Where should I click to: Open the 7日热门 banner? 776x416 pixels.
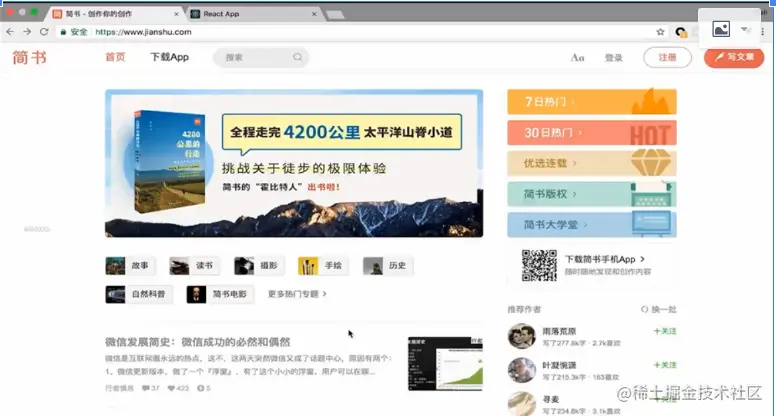[x=592, y=102]
